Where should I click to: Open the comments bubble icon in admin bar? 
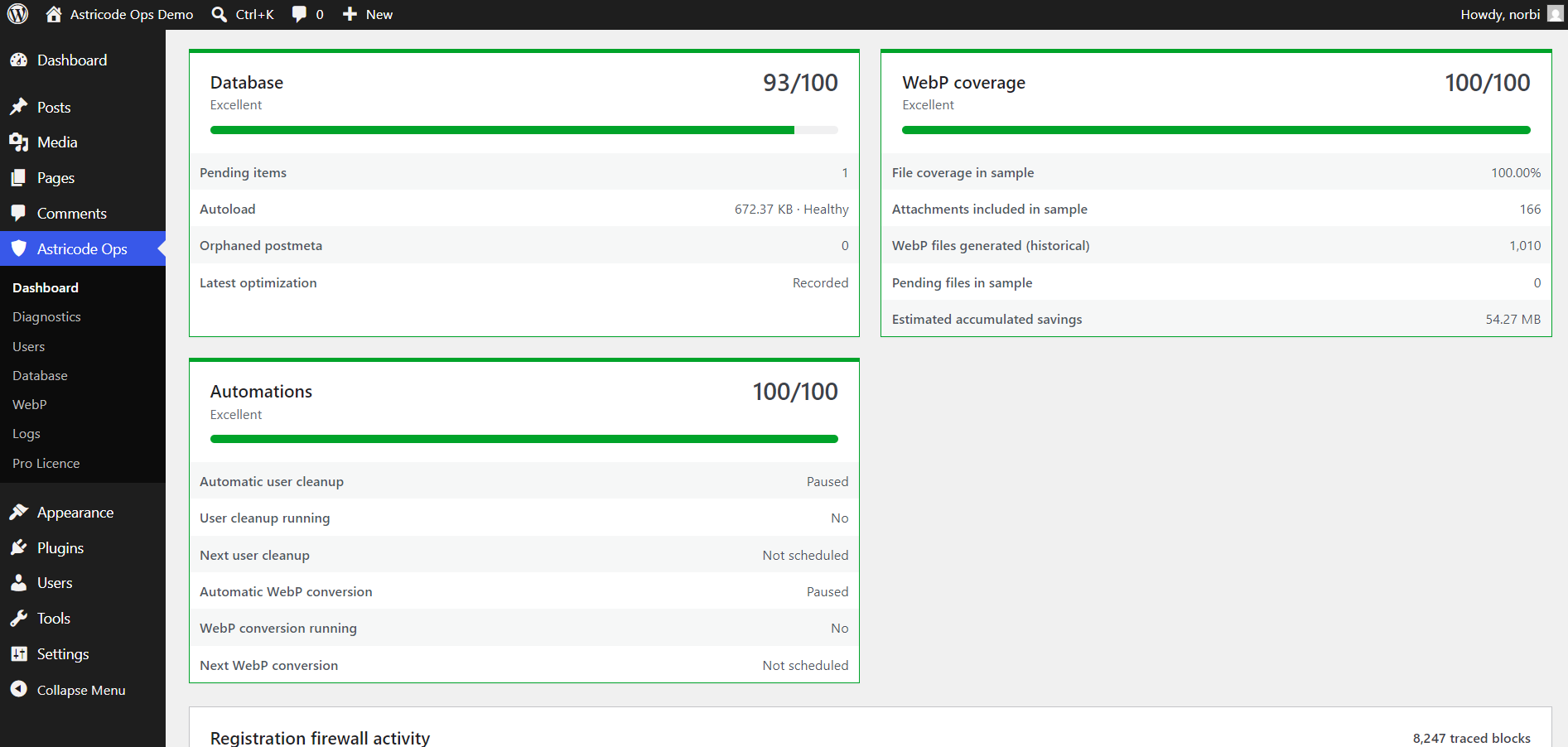pos(299,14)
